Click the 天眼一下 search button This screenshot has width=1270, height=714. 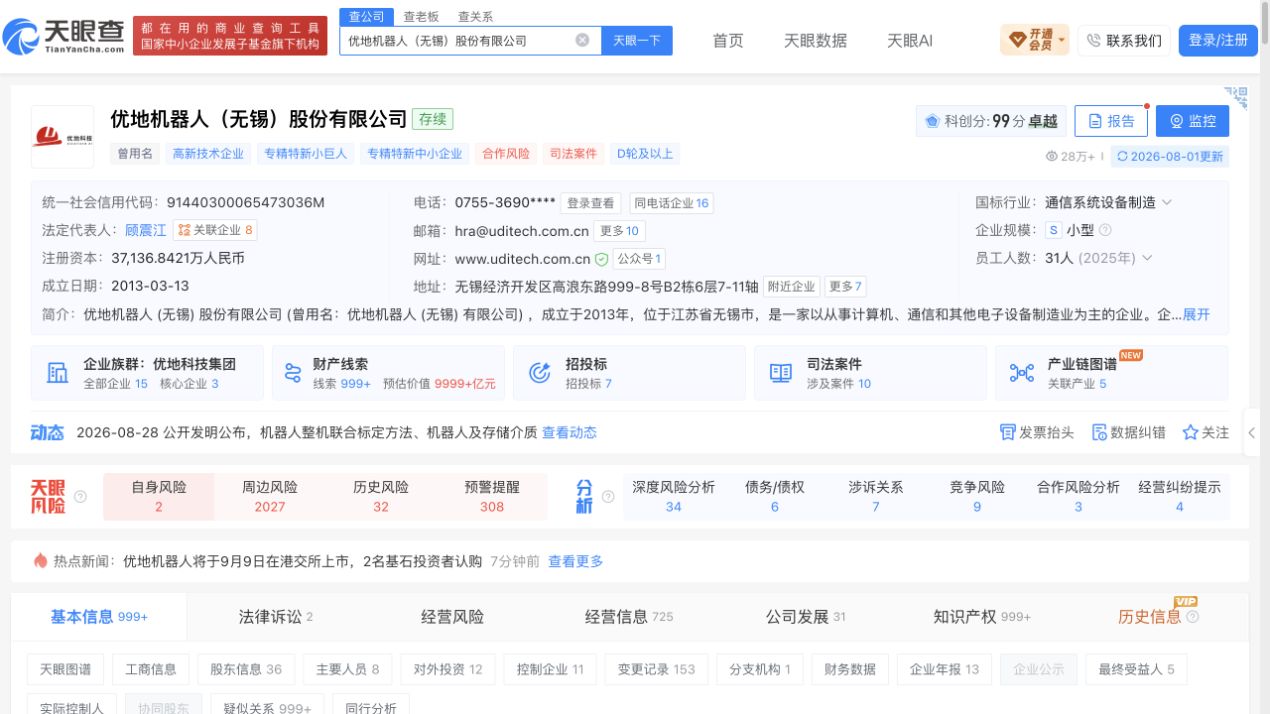(637, 41)
